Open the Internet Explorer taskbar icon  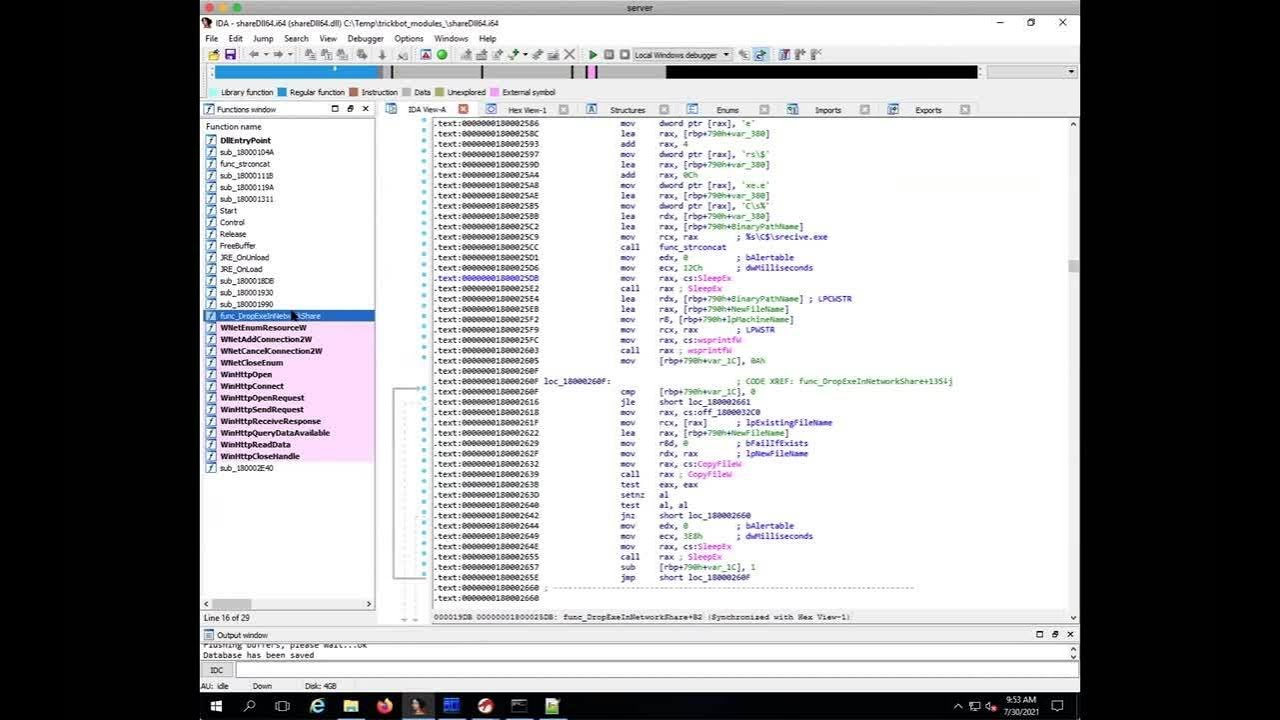[x=317, y=706]
